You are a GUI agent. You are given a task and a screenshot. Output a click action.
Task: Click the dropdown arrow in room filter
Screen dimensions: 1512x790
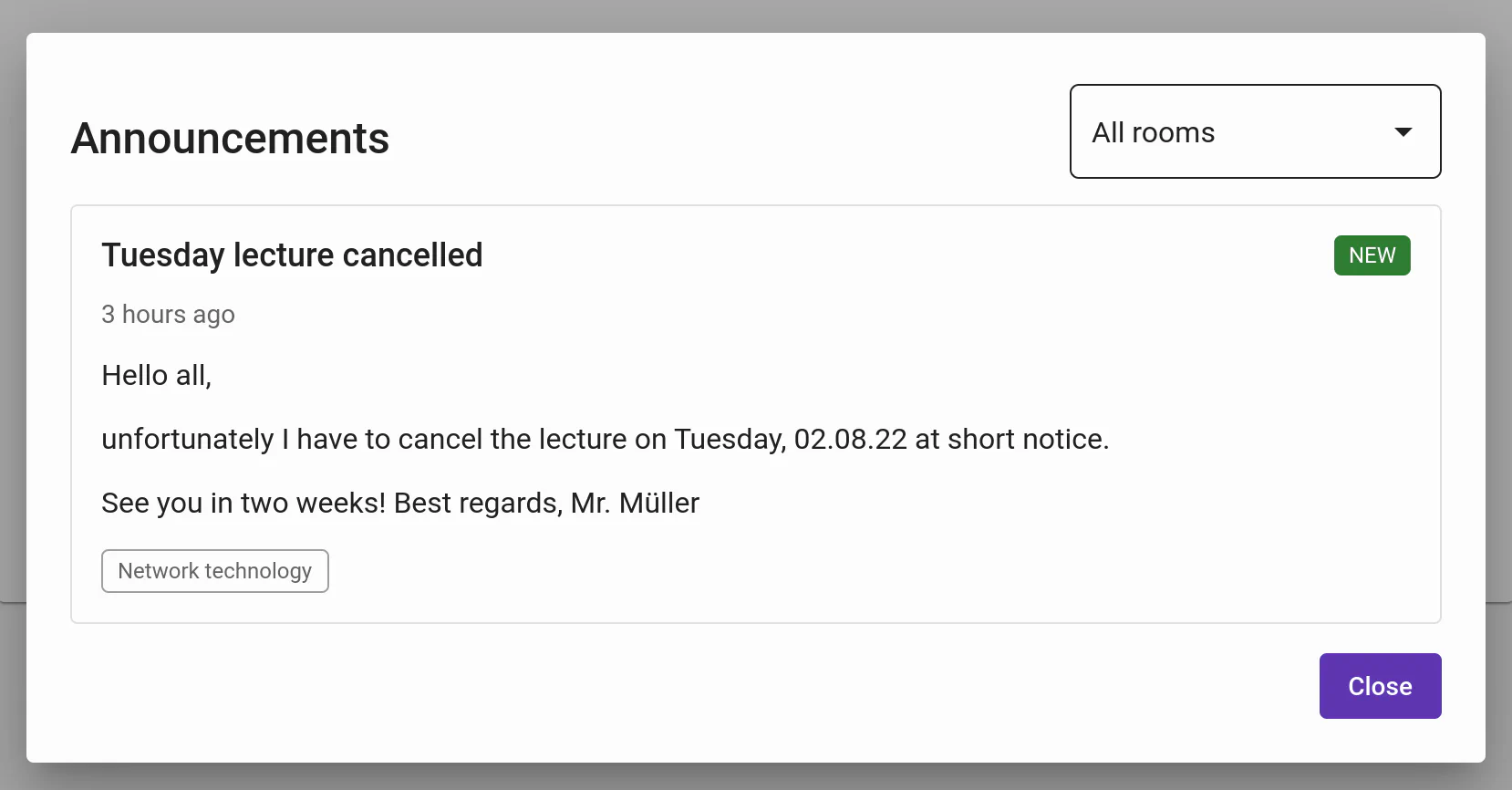click(x=1403, y=132)
